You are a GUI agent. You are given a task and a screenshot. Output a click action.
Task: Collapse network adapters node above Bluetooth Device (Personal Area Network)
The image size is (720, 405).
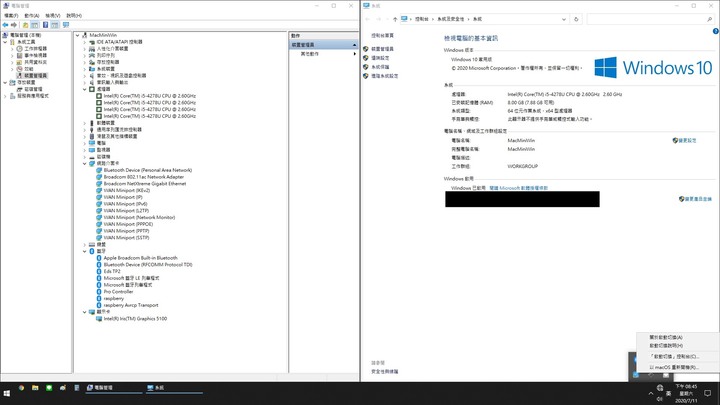[84, 163]
